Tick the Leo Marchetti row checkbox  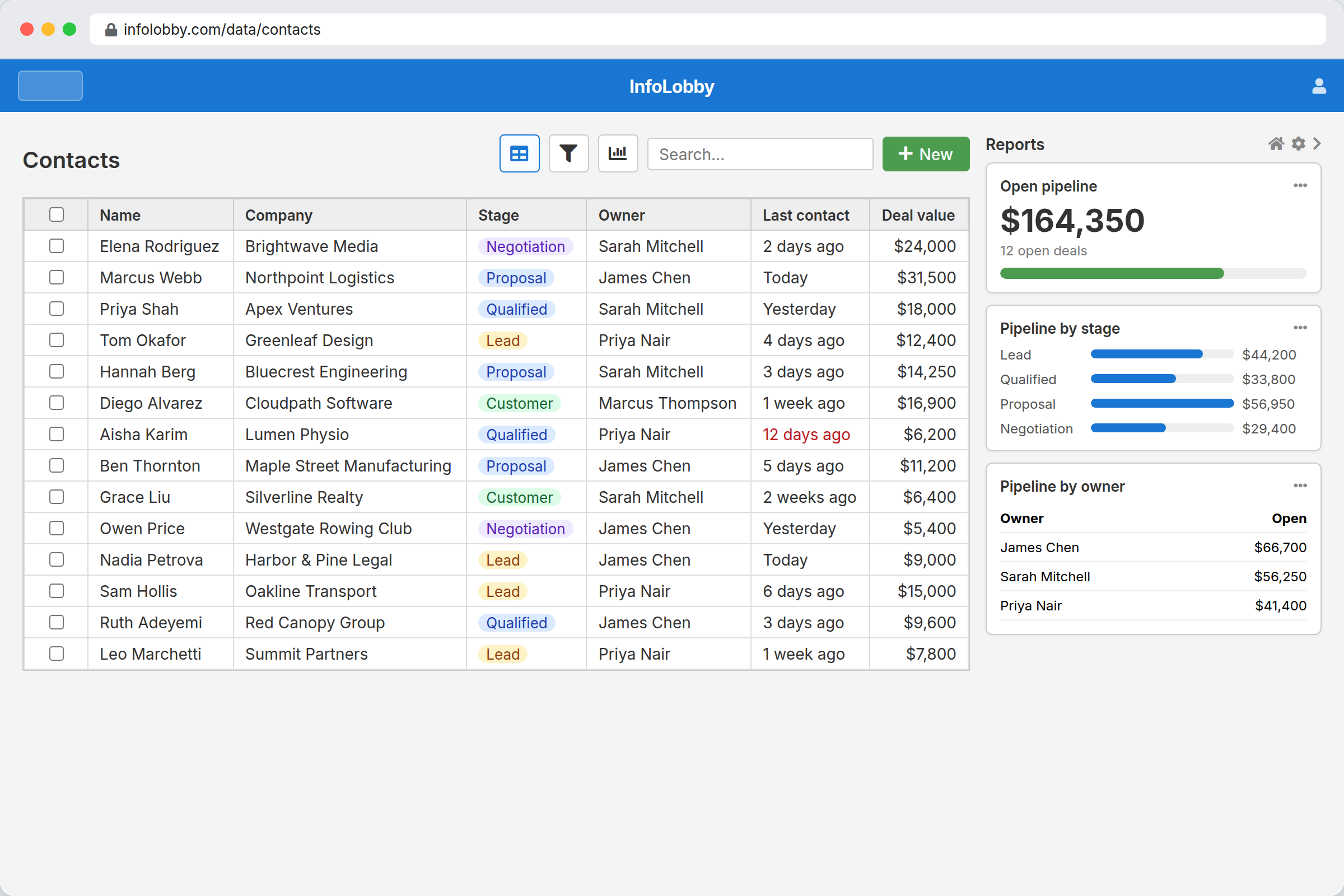point(57,654)
